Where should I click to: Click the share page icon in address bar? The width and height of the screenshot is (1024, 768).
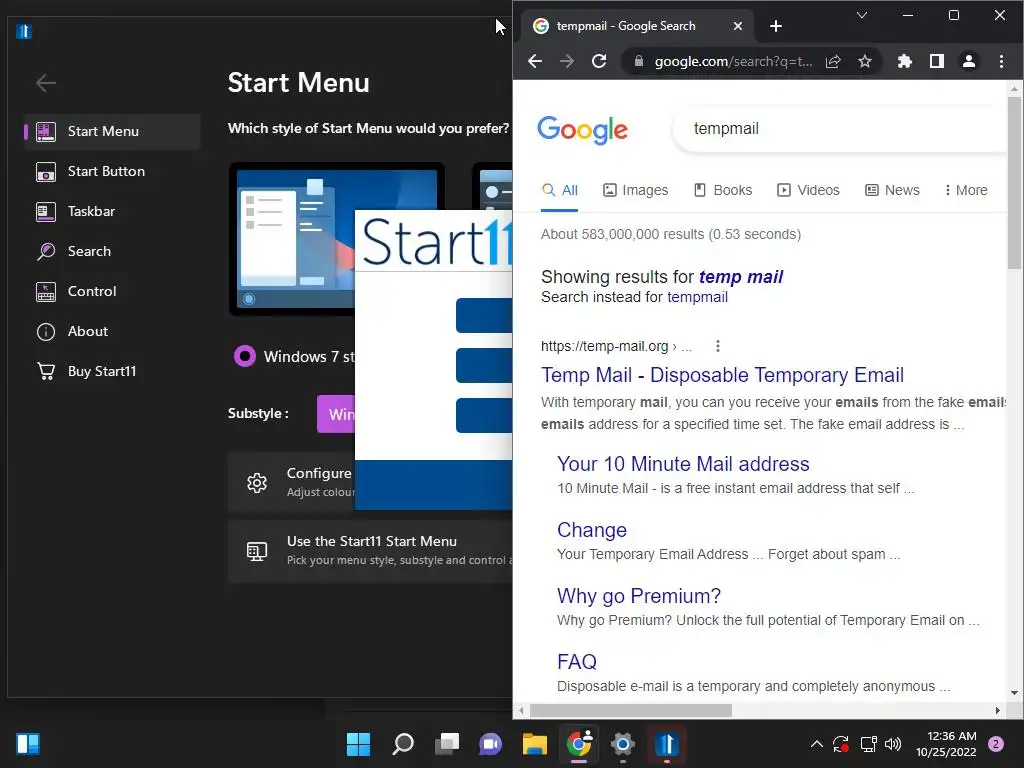tap(833, 61)
